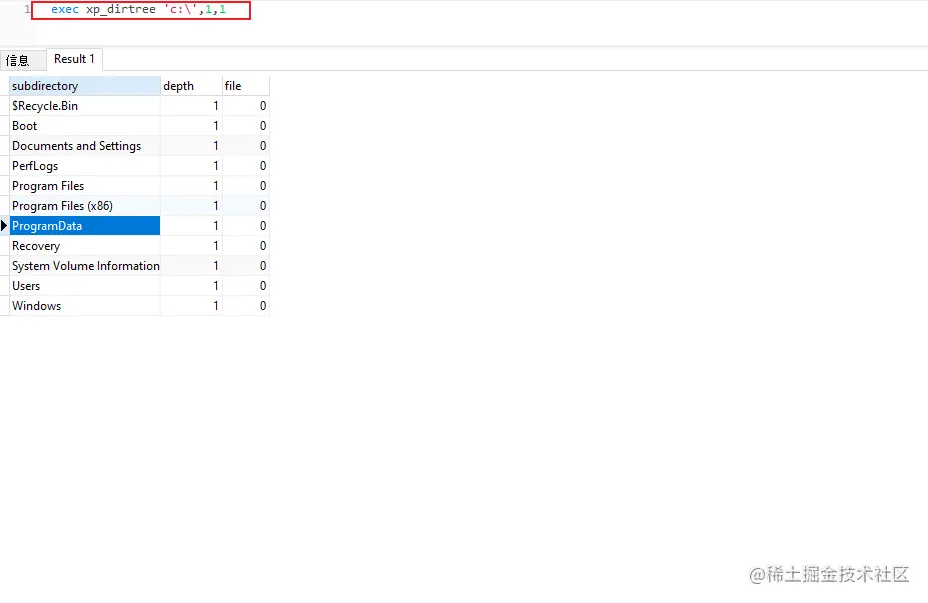928x603 pixels.
Task: Select the Program Files (x86) cell
Action: point(85,206)
